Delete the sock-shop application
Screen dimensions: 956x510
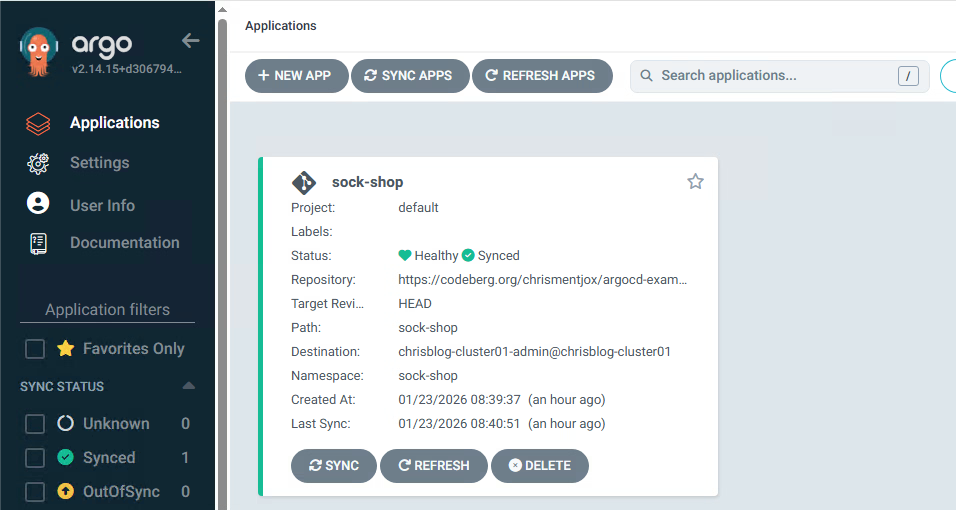pyautogui.click(x=539, y=466)
